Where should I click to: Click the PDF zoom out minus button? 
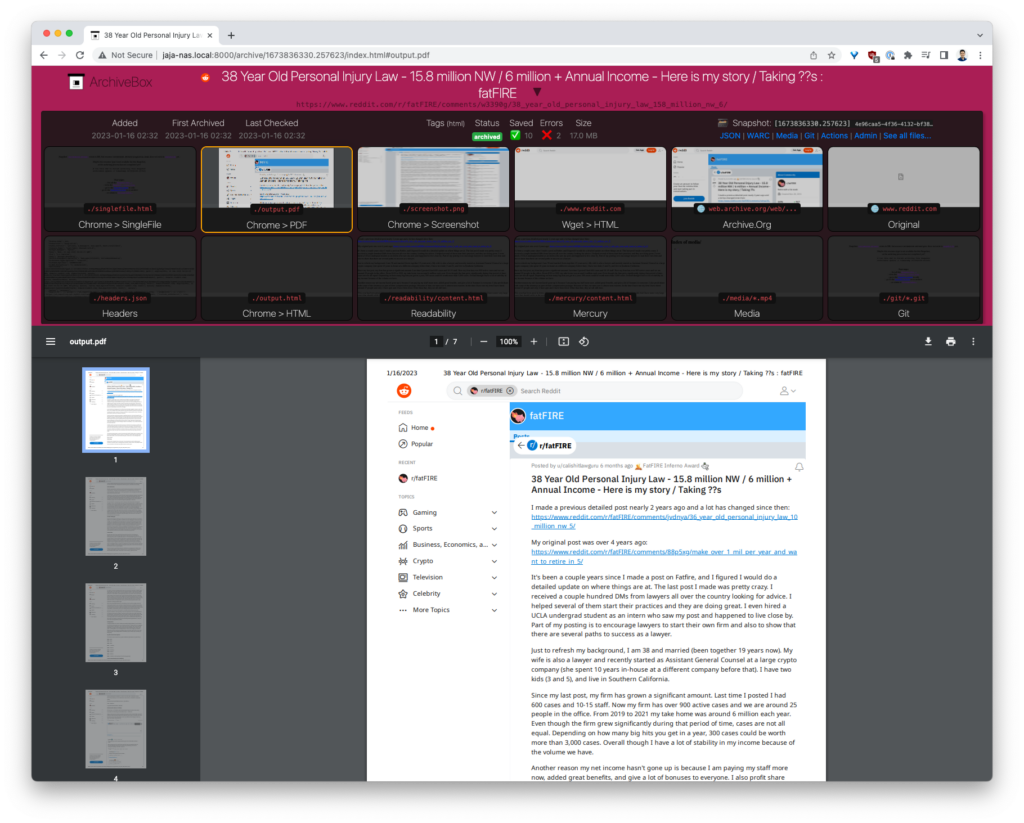click(484, 341)
